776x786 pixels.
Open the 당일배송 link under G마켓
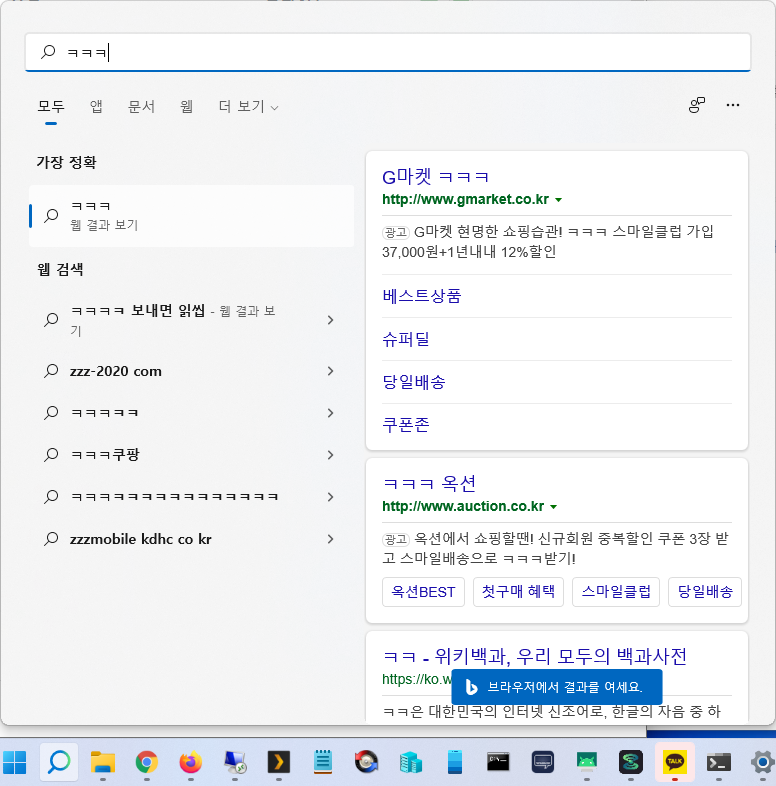414,382
